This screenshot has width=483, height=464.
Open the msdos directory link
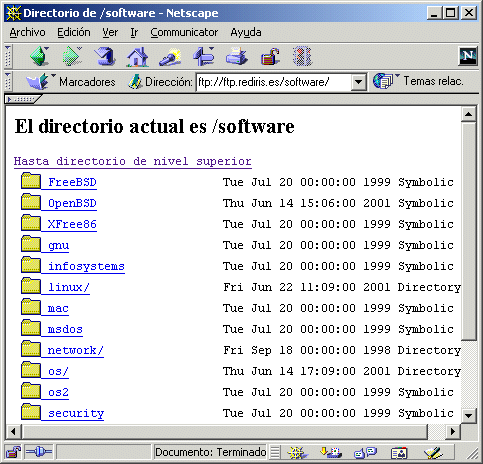(x=65, y=329)
